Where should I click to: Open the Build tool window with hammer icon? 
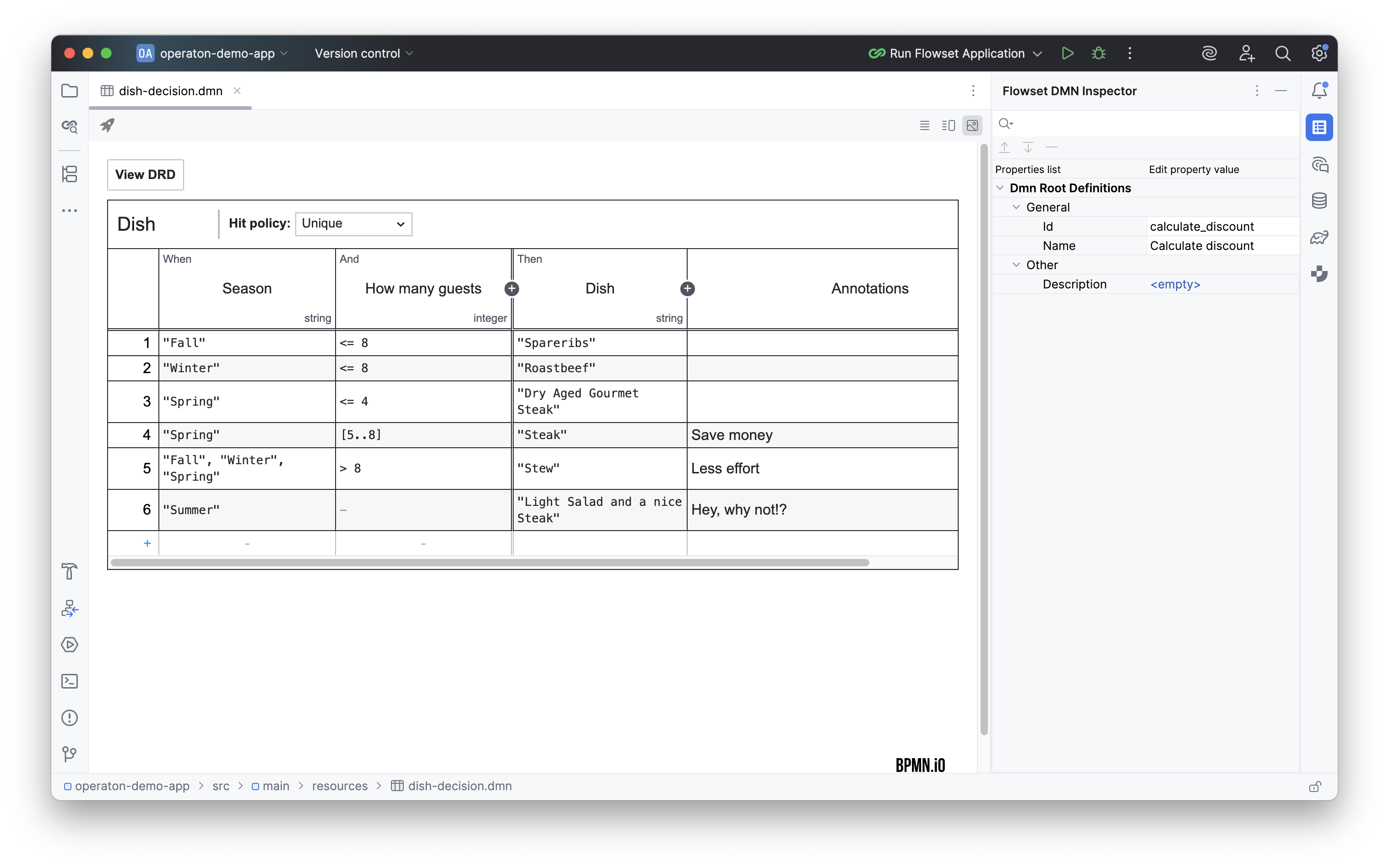pyautogui.click(x=70, y=571)
